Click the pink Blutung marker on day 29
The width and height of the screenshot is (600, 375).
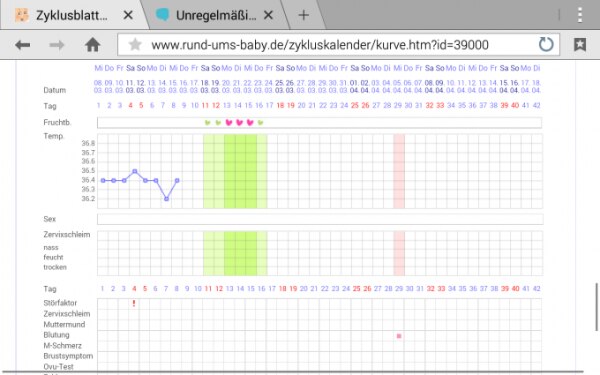tap(399, 336)
